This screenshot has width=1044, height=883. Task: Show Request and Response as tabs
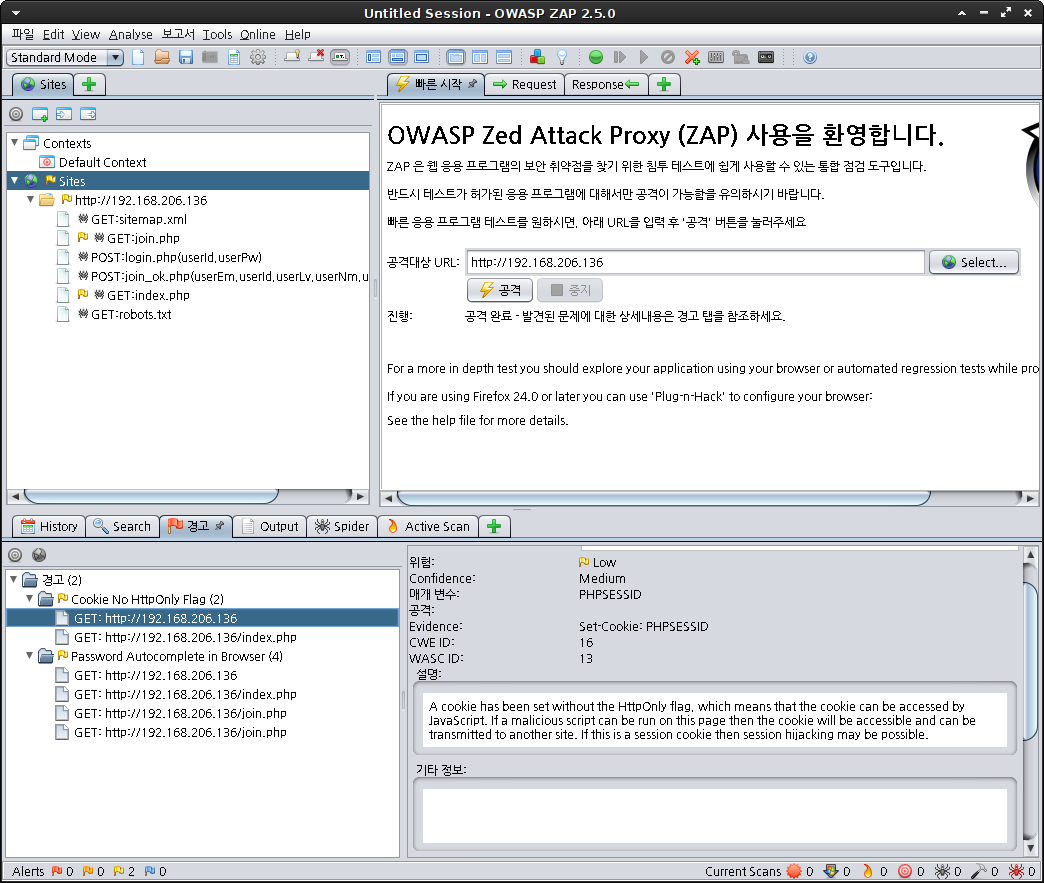[x=456, y=57]
